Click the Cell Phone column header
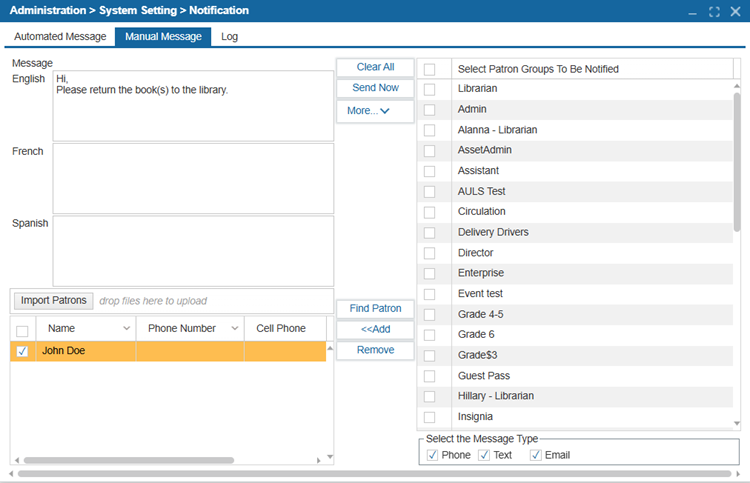 pos(285,329)
